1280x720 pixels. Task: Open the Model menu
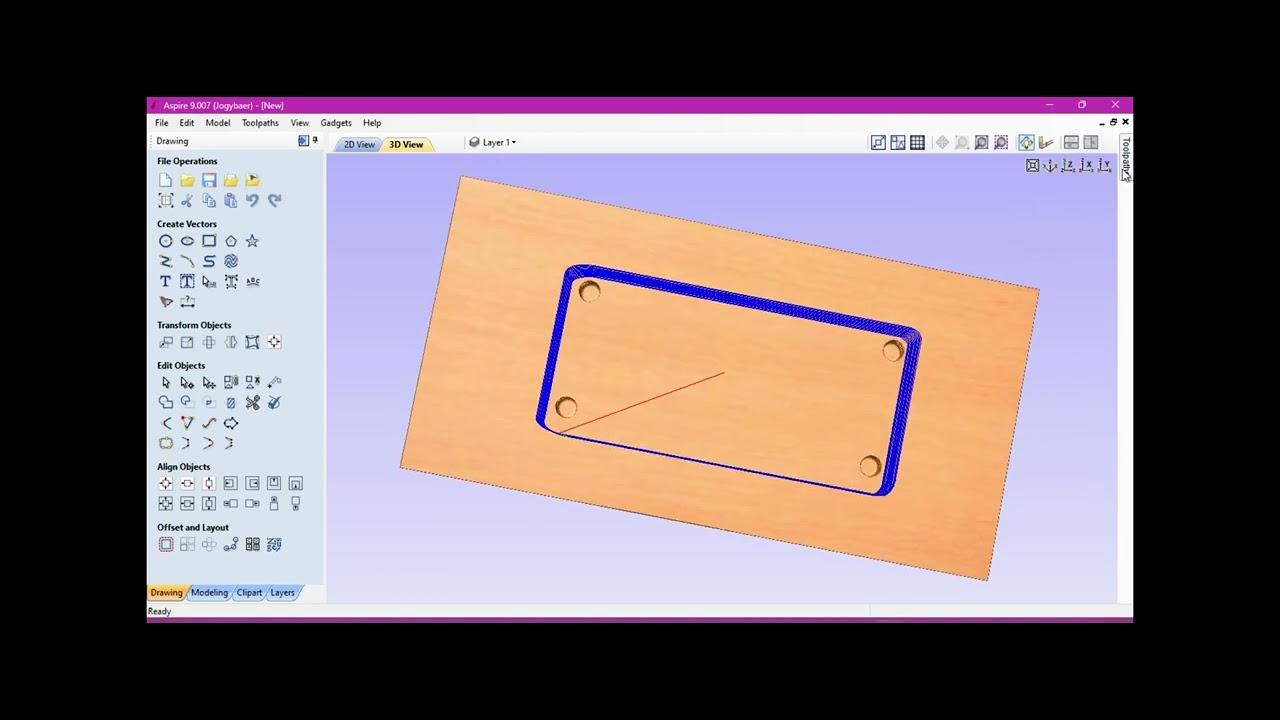218,123
